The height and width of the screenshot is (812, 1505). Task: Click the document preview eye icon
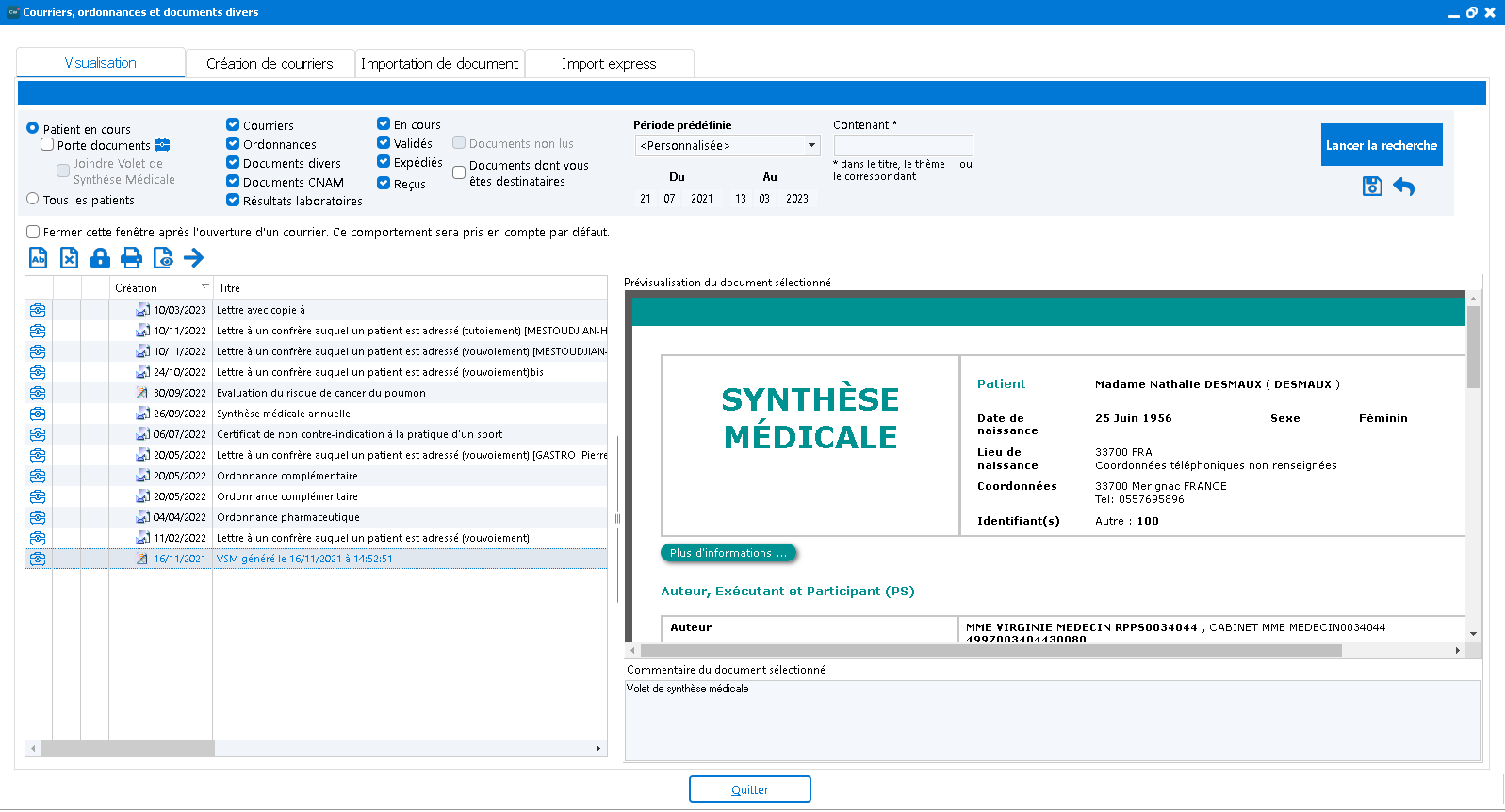[163, 258]
